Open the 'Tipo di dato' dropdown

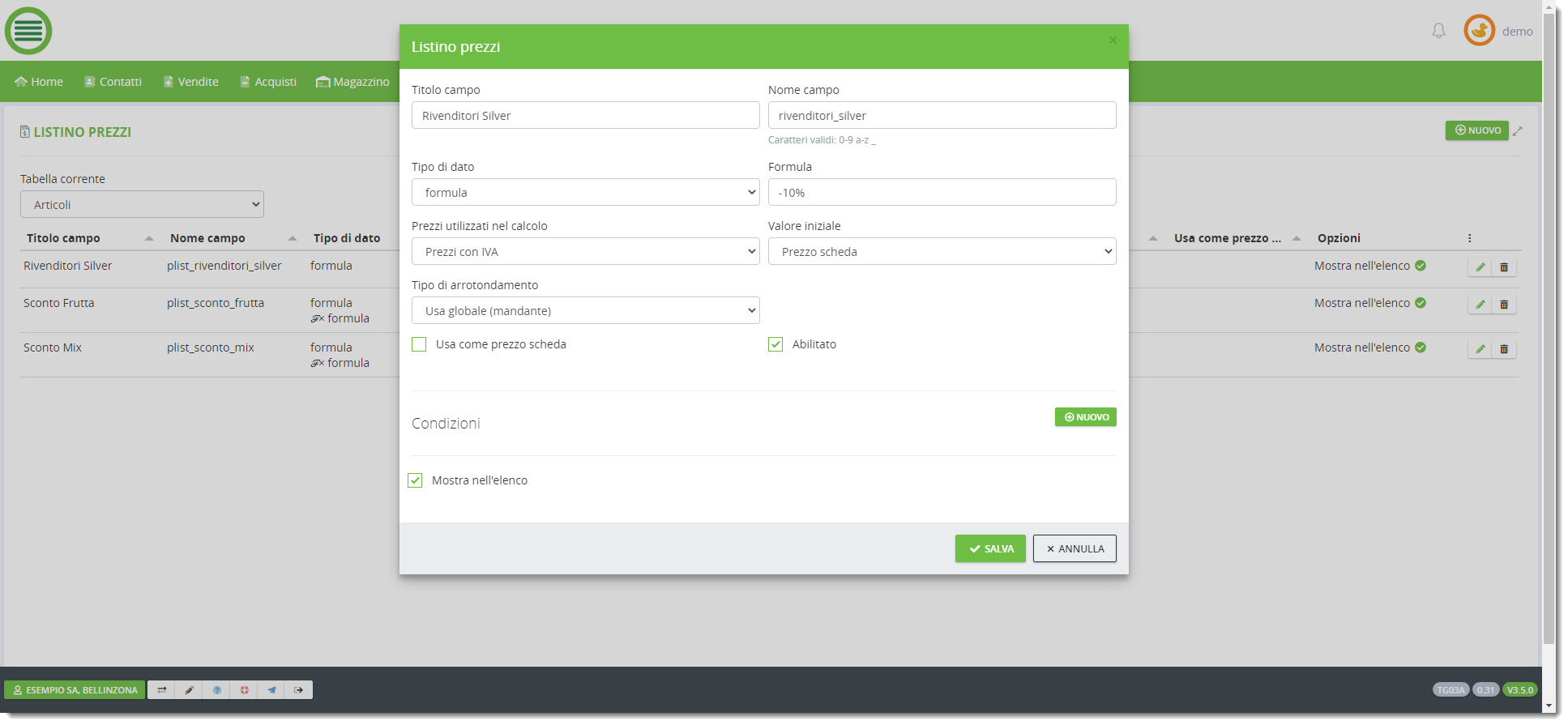pos(585,193)
